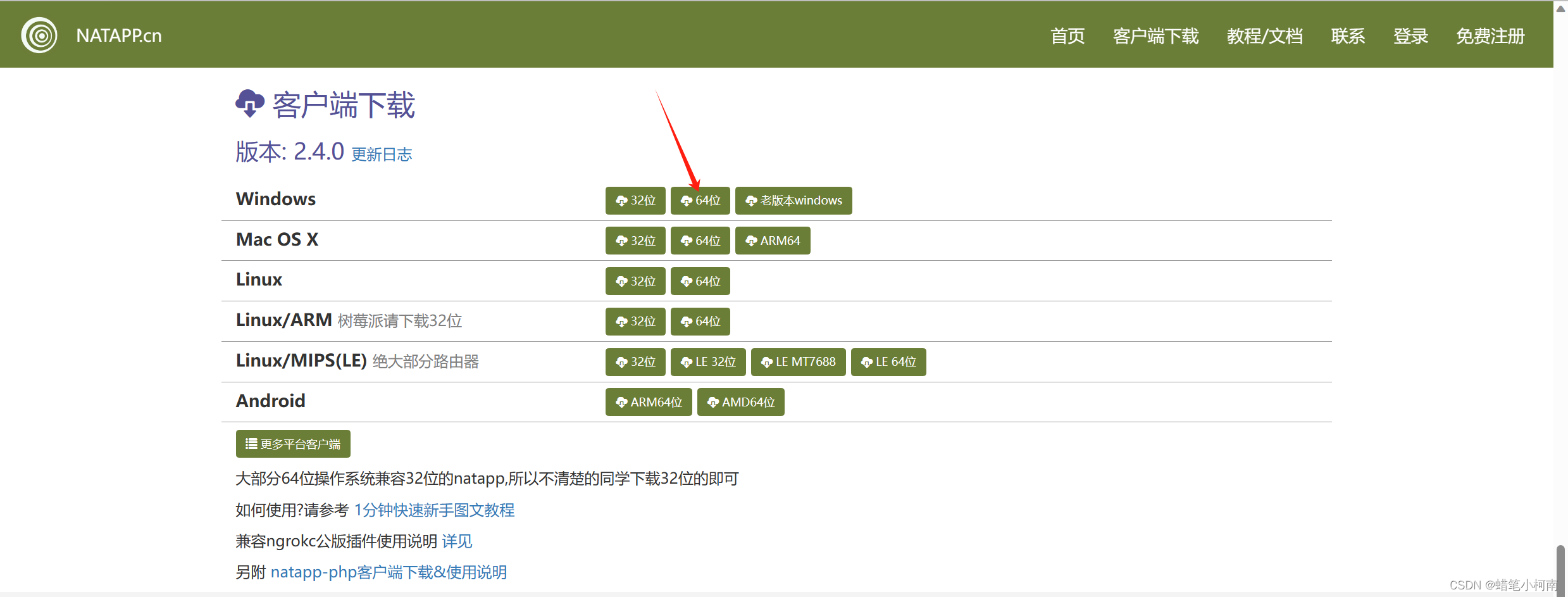Download Mac OS X 32位 client
This screenshot has height=597, width=1568.
coord(635,241)
